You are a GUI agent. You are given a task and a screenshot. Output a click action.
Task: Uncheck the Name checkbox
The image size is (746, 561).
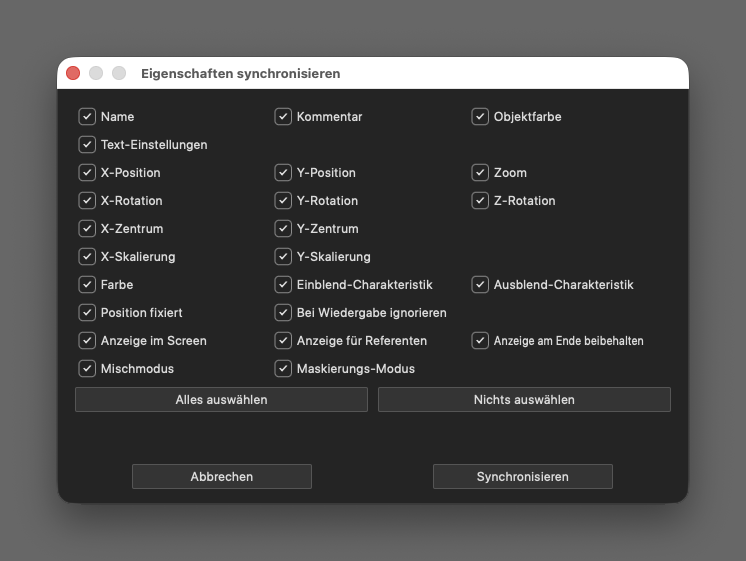87,117
